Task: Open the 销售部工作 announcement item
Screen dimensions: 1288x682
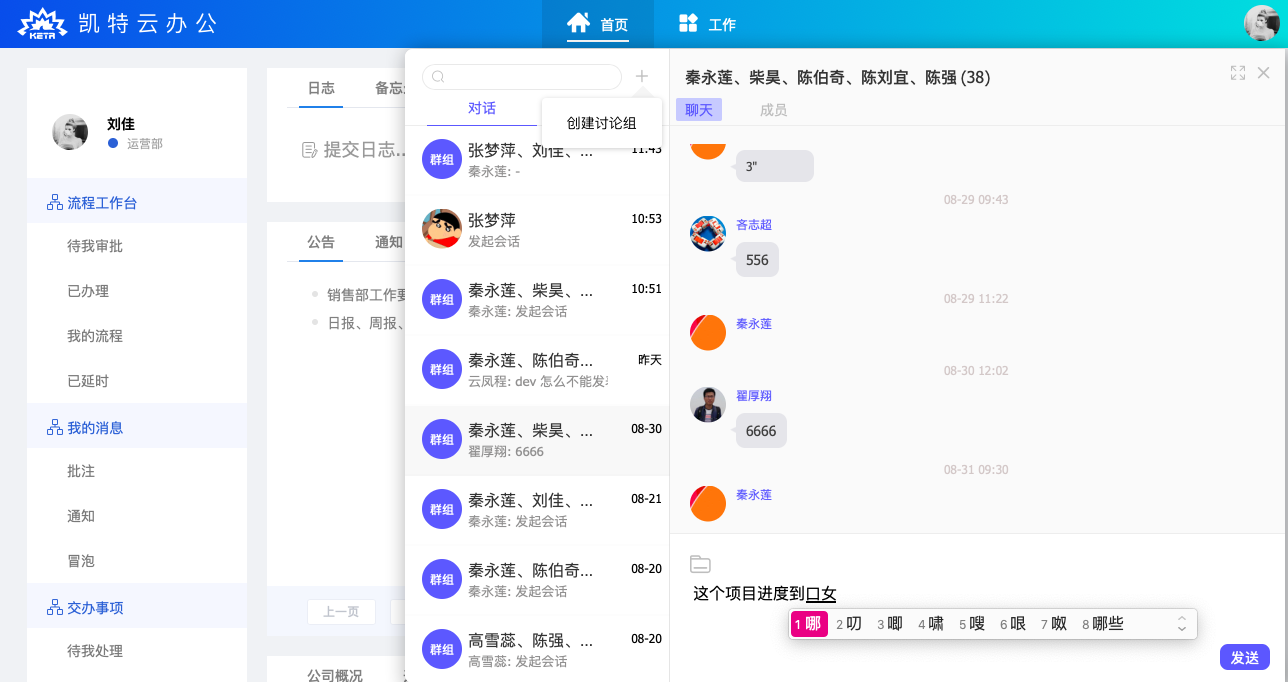Action: tap(366, 295)
